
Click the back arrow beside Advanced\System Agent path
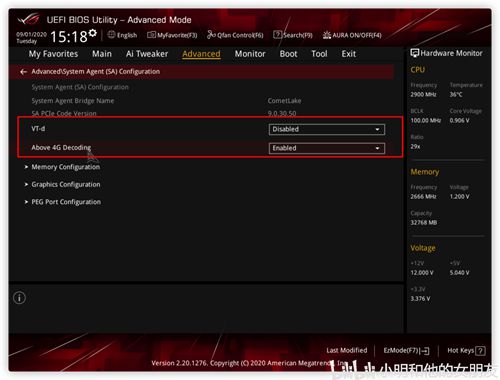23,72
